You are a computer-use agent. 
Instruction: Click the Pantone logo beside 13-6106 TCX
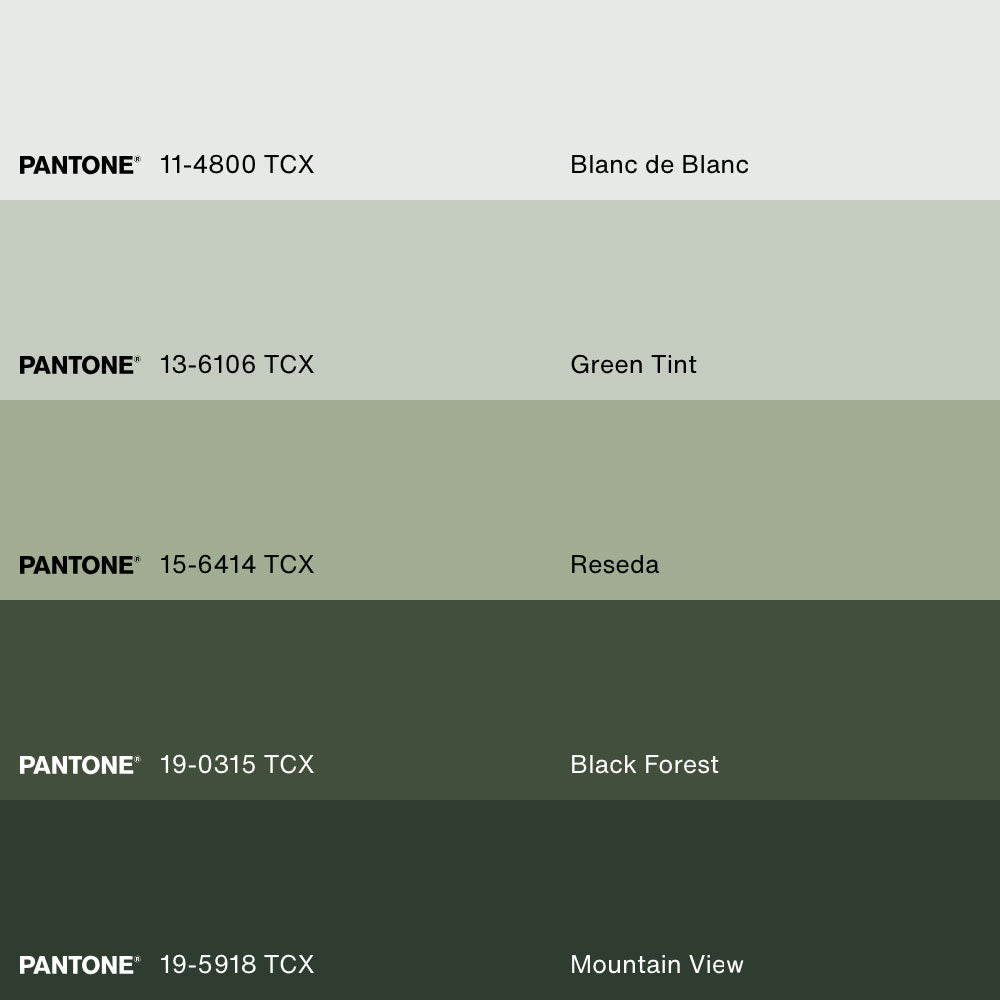click(79, 365)
